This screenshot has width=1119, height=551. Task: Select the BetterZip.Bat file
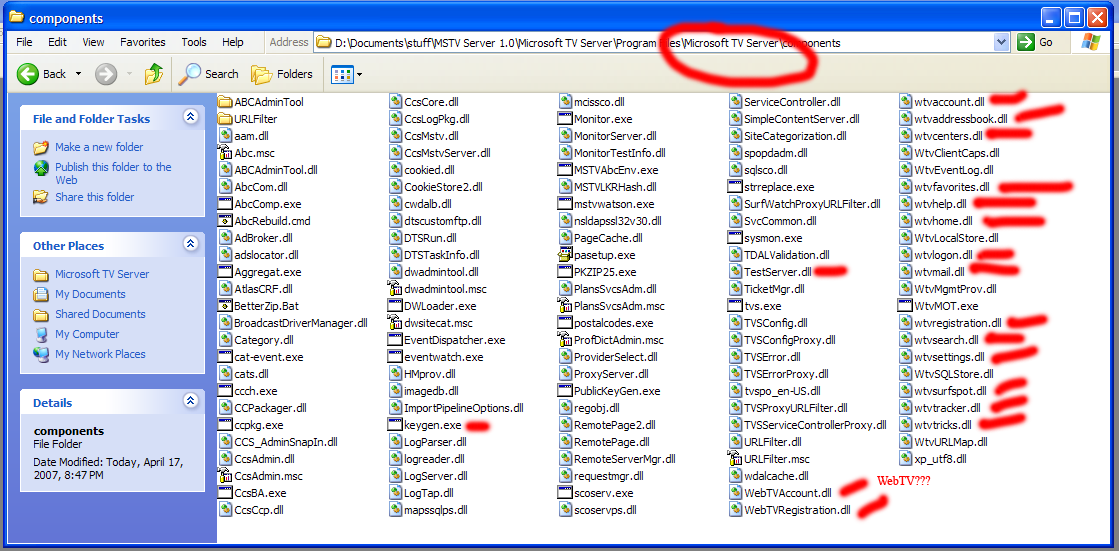pyautogui.click(x=265, y=306)
